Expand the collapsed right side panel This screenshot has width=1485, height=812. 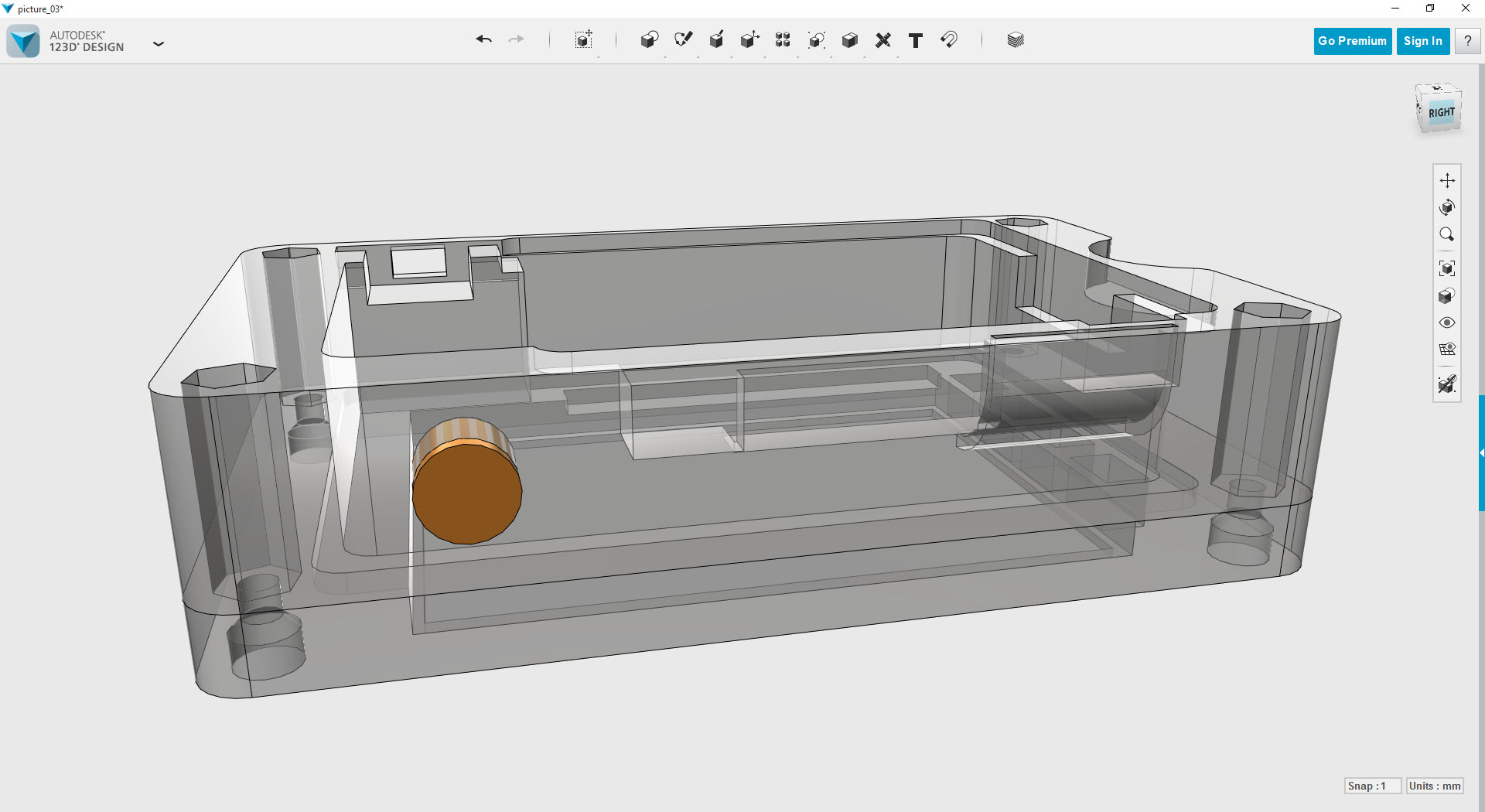click(x=1482, y=453)
